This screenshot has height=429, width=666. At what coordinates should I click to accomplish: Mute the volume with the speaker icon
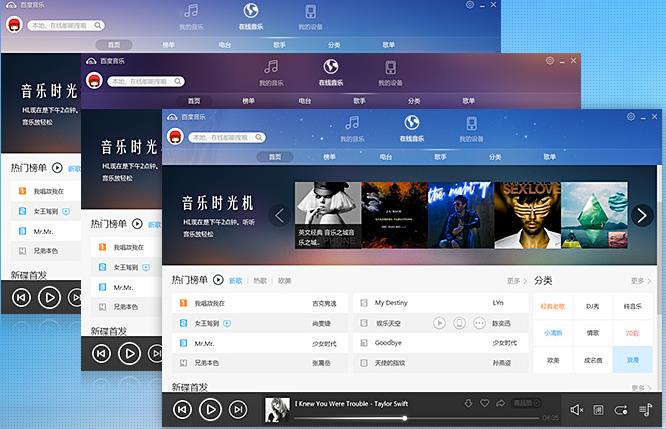577,409
